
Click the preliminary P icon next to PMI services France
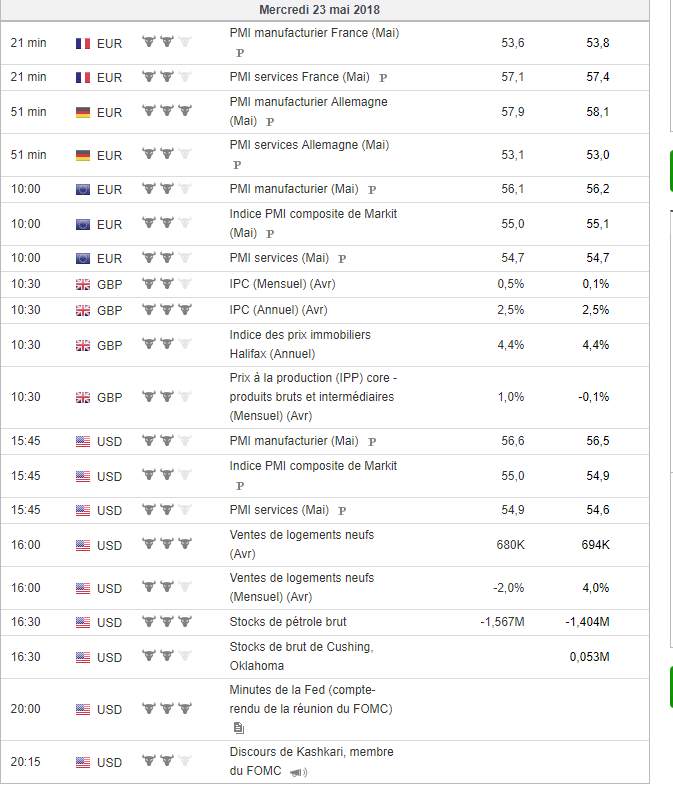click(383, 78)
